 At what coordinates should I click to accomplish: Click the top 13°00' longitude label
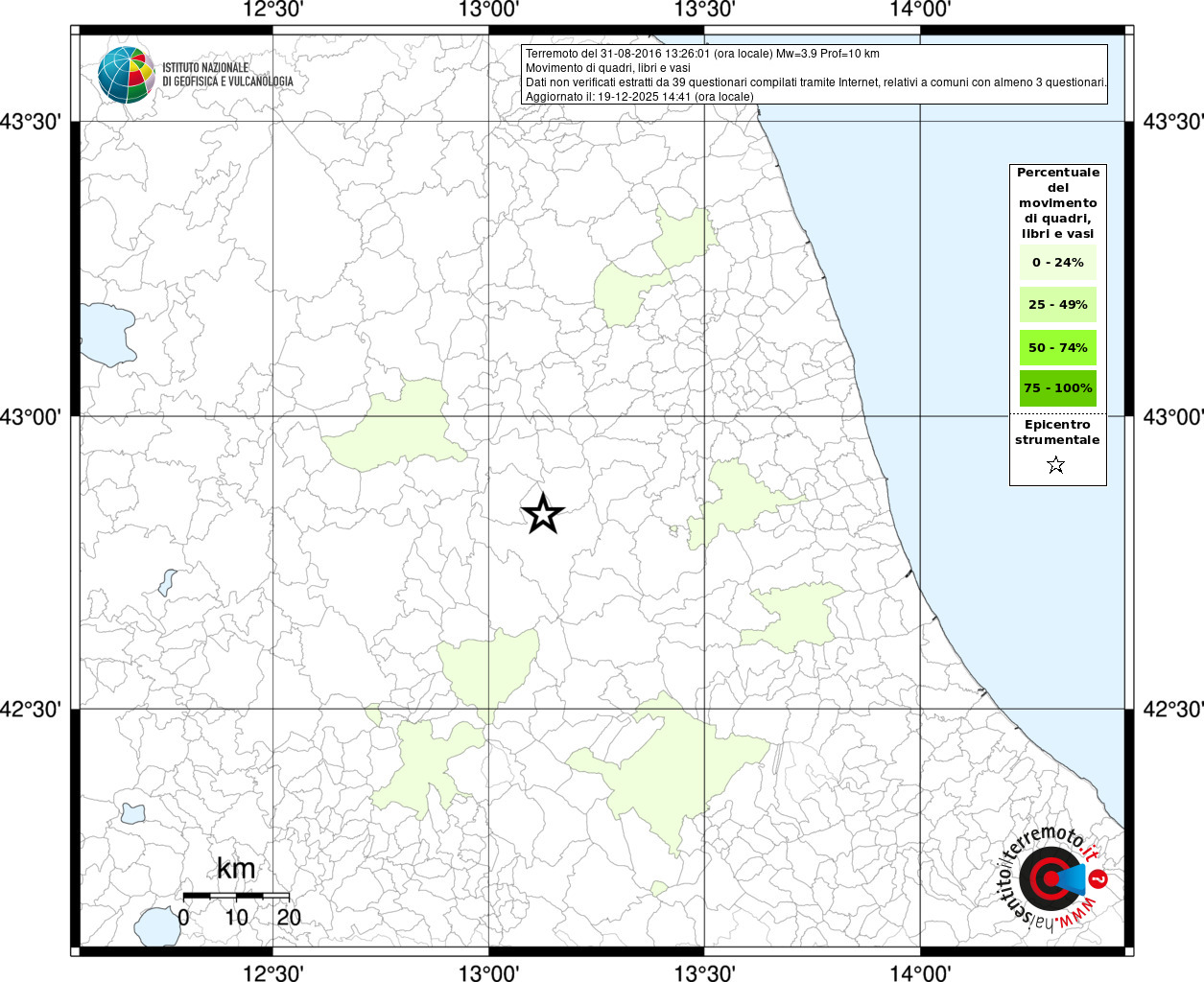[x=489, y=11]
